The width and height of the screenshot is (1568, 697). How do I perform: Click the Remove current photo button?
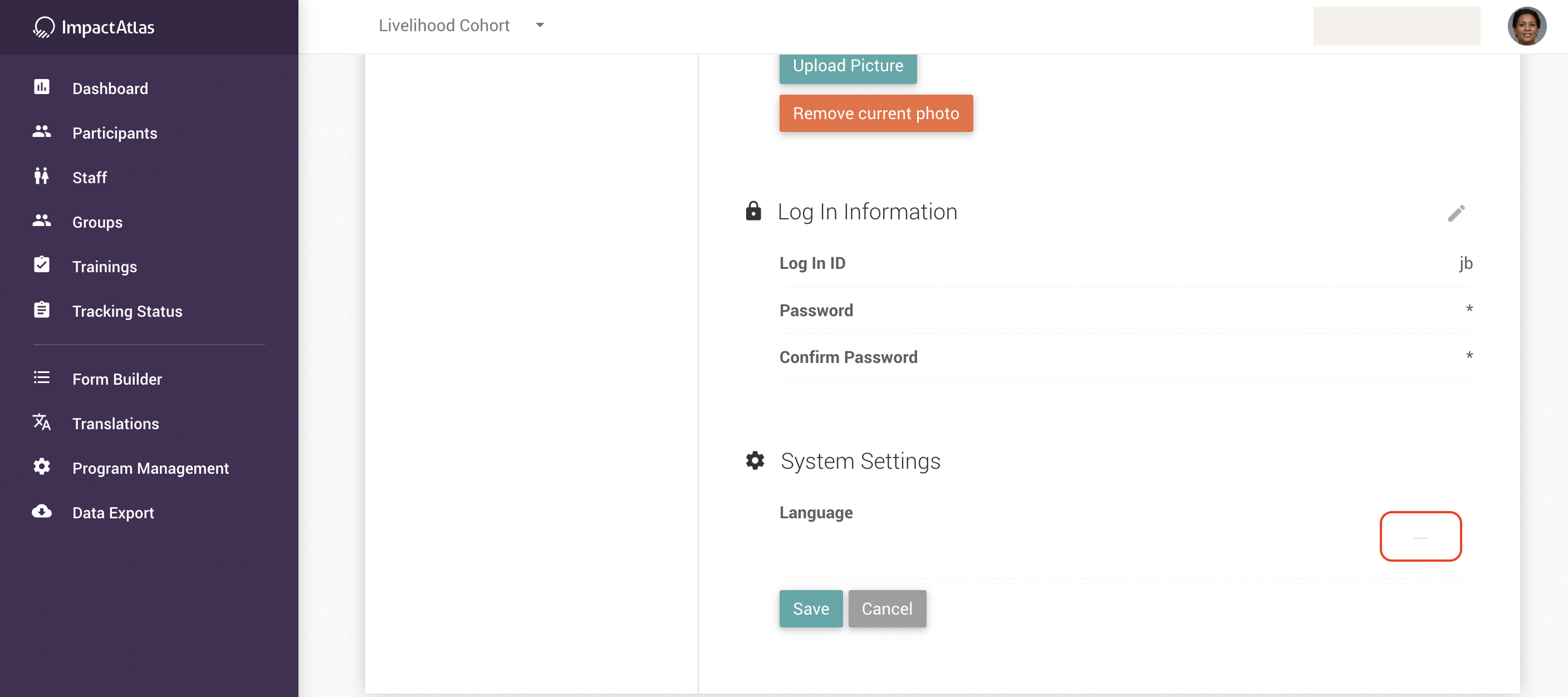point(875,112)
